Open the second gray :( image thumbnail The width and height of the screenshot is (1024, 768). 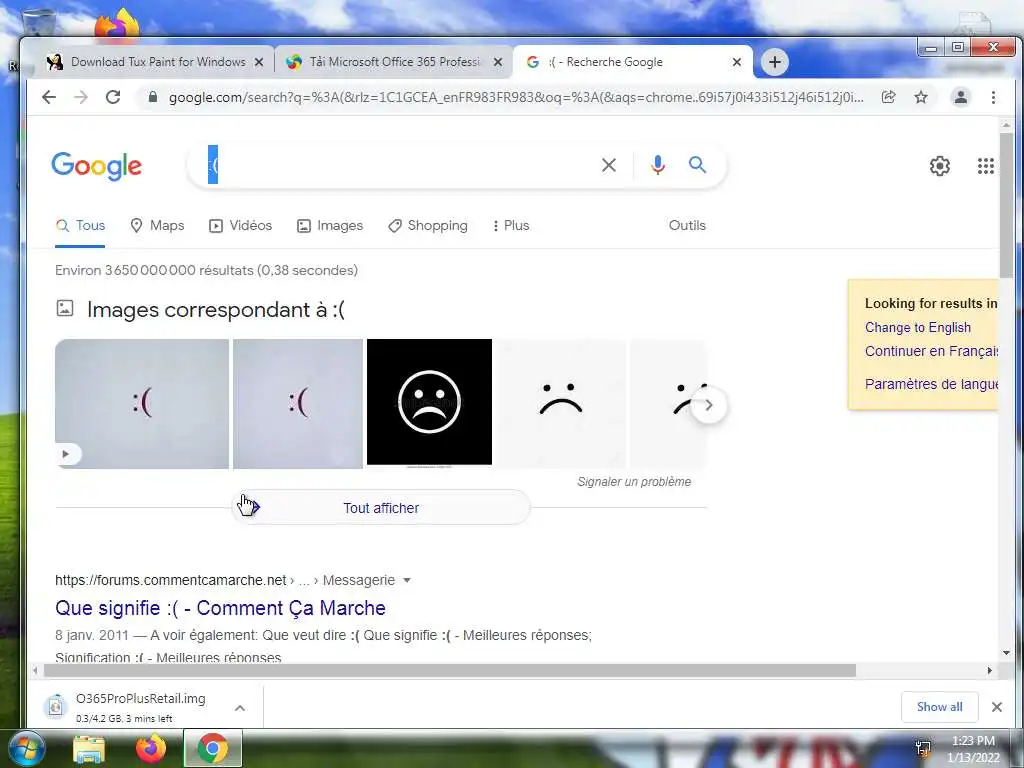[x=298, y=404]
